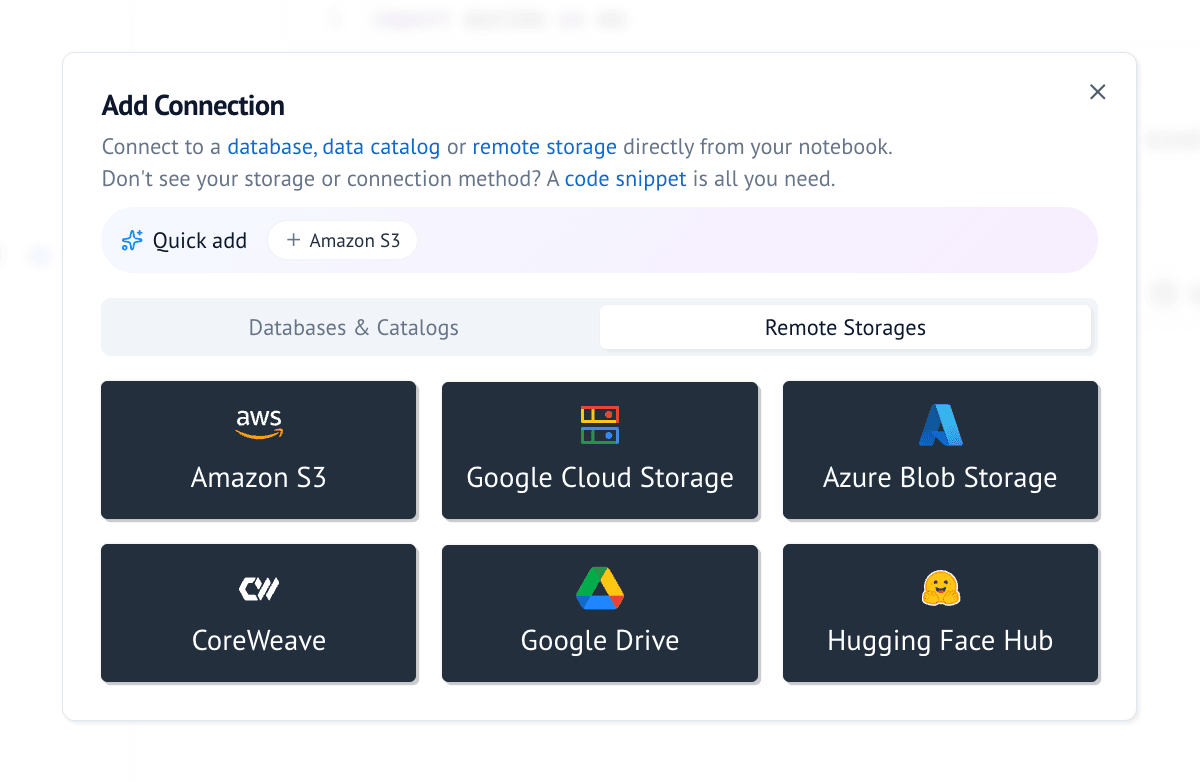Close the Add Connection dialog
The image size is (1200, 782).
pos(1097,92)
